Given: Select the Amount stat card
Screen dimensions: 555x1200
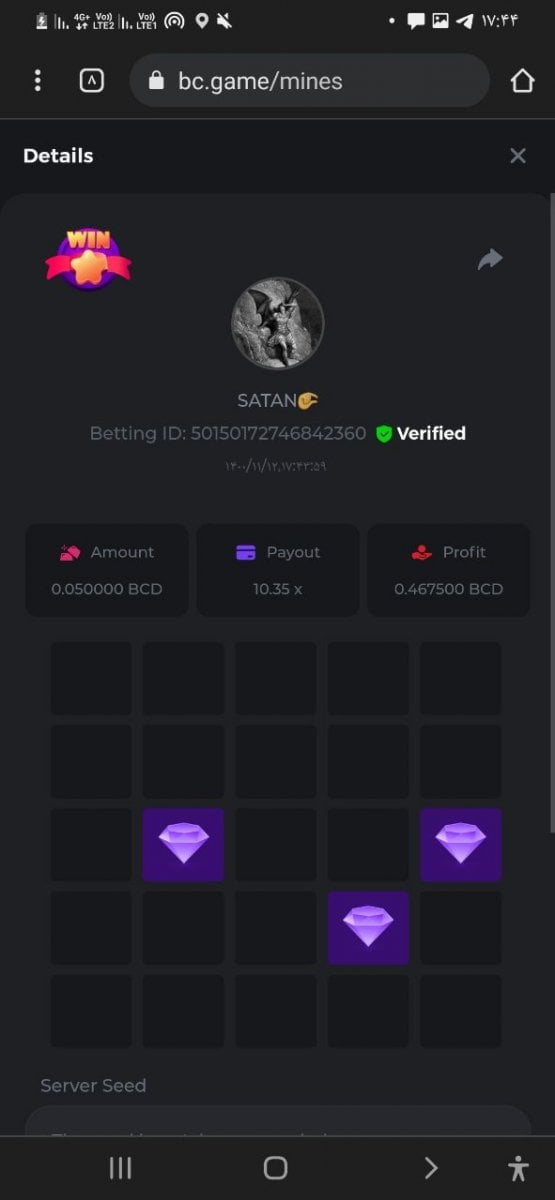Looking at the screenshot, I should [x=107, y=570].
